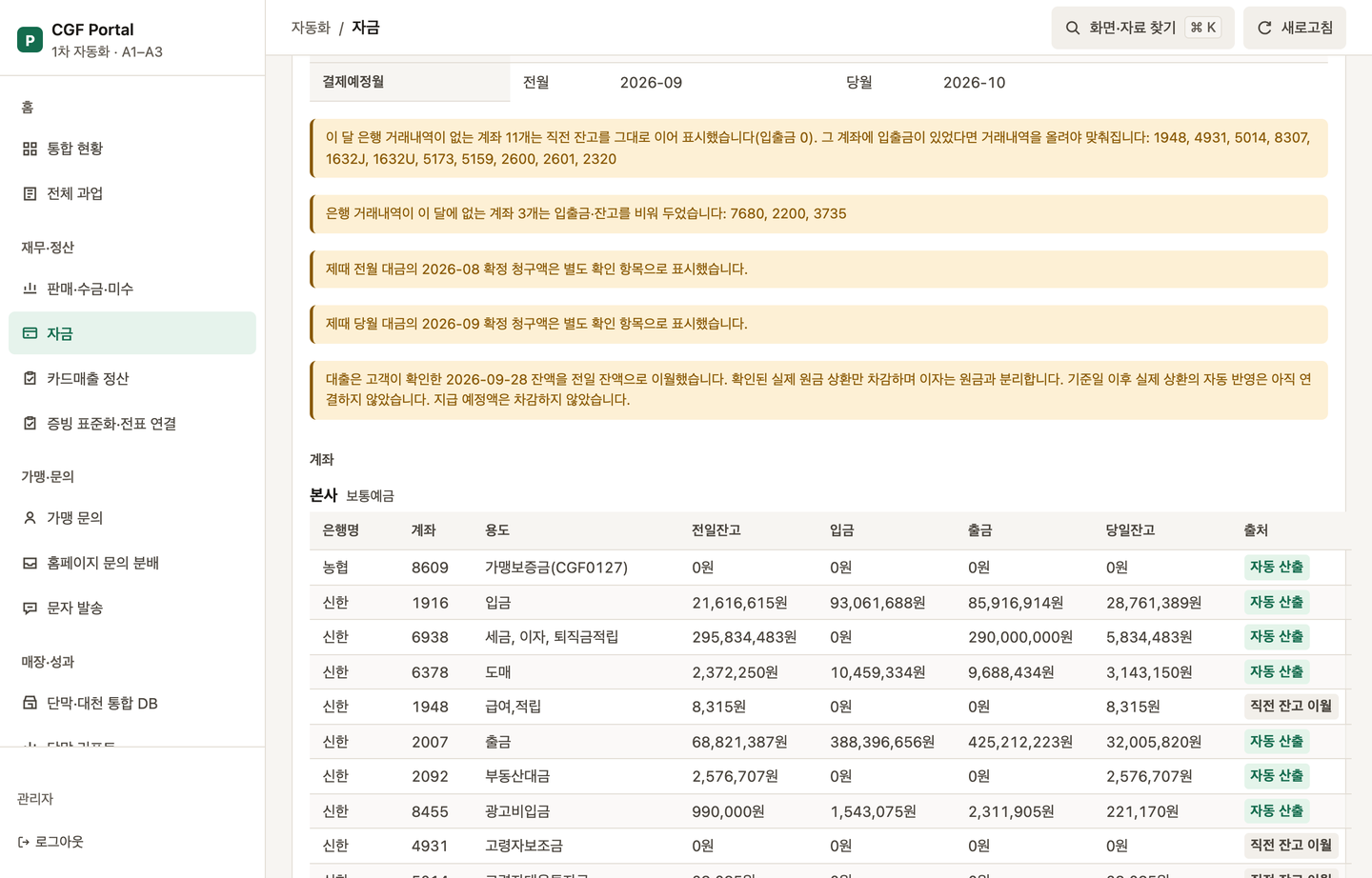Open 카드매출 정산 menu item
The height and width of the screenshot is (878, 1372).
[x=132, y=378]
